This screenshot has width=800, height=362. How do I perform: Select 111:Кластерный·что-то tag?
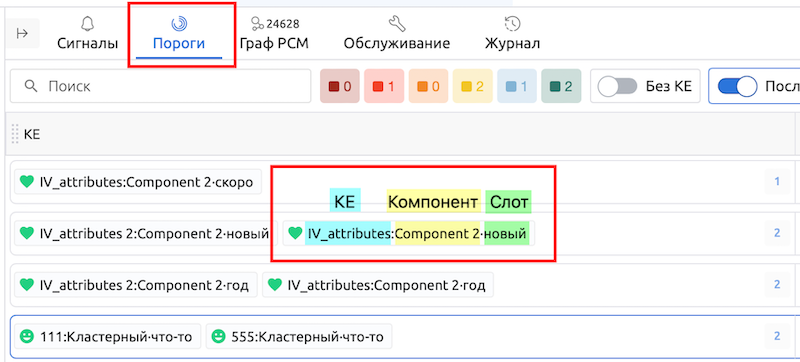click(x=108, y=337)
